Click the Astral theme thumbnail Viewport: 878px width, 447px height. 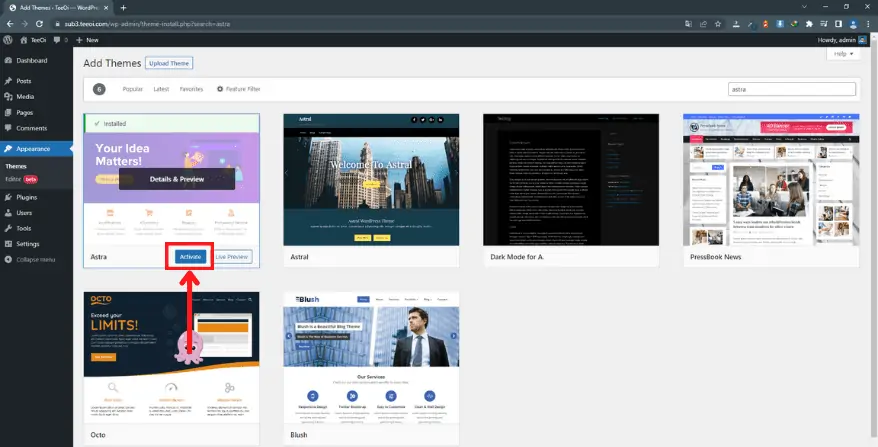click(371, 180)
